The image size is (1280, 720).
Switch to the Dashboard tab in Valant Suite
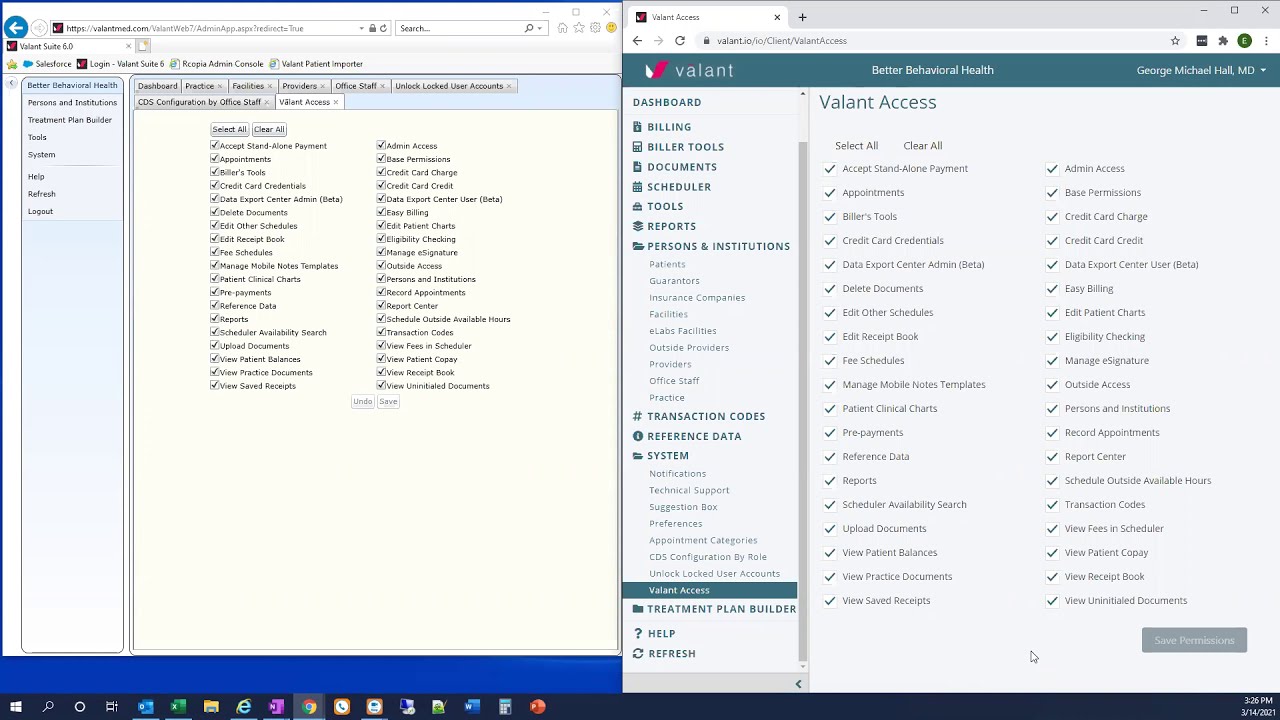coord(157,86)
